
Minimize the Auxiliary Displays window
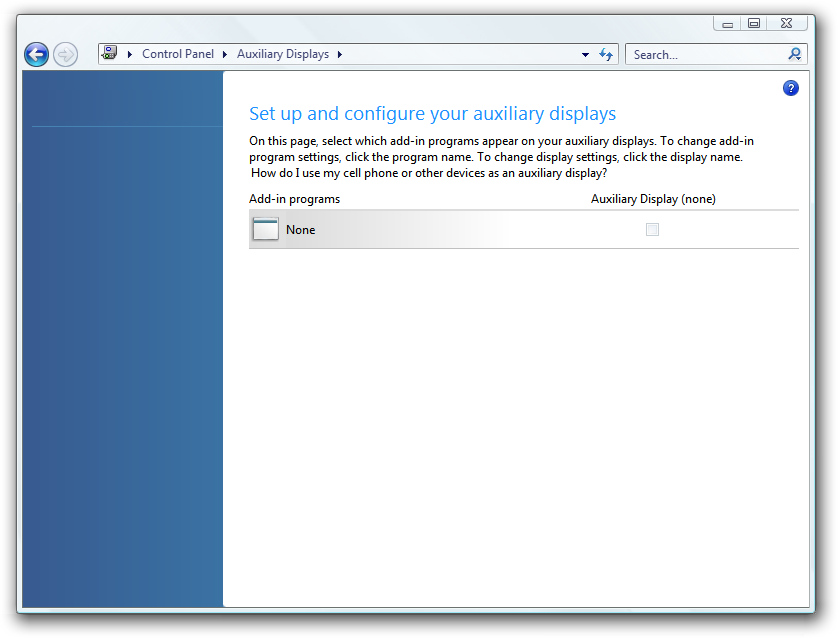tap(729, 23)
